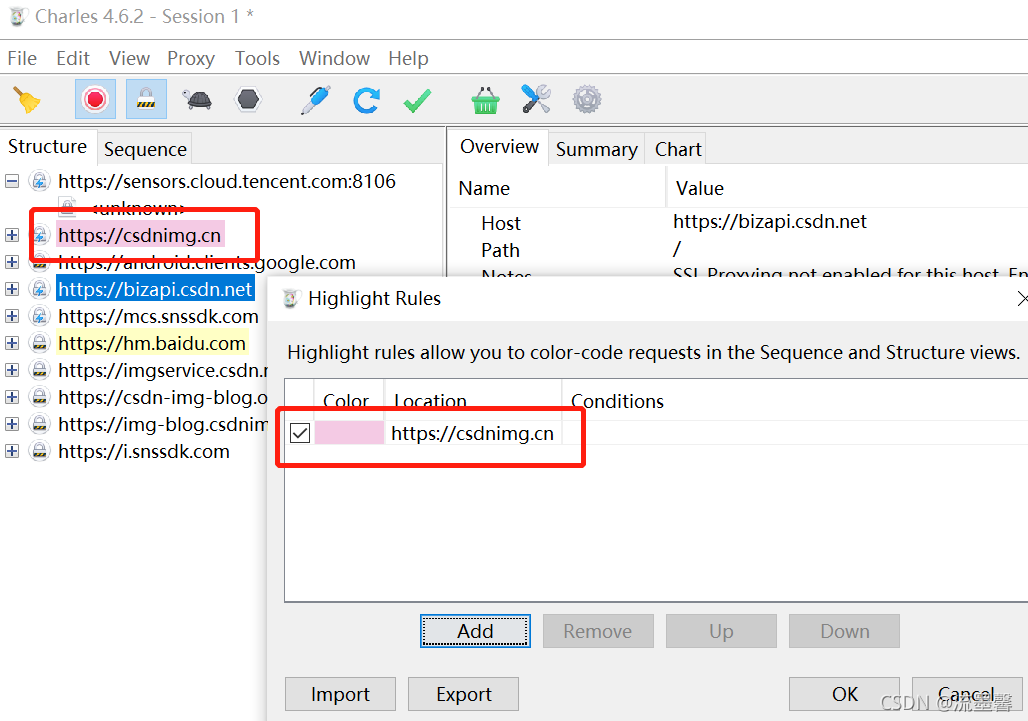1028x721 pixels.
Task: Clear the session with the broom icon
Action: point(27,100)
